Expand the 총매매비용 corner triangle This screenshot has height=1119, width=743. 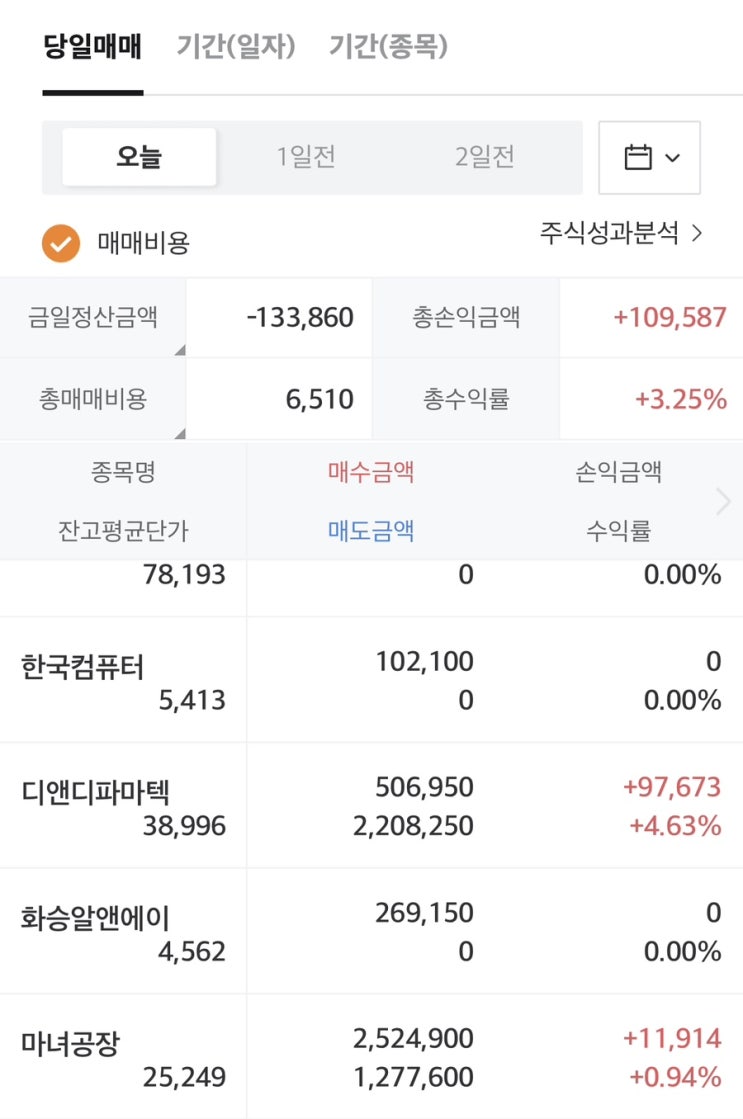point(180,432)
